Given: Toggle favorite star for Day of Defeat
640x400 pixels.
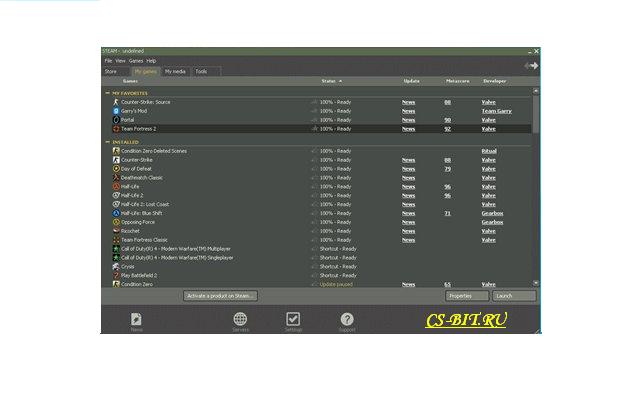Looking at the screenshot, I should pyautogui.click(x=314, y=169).
